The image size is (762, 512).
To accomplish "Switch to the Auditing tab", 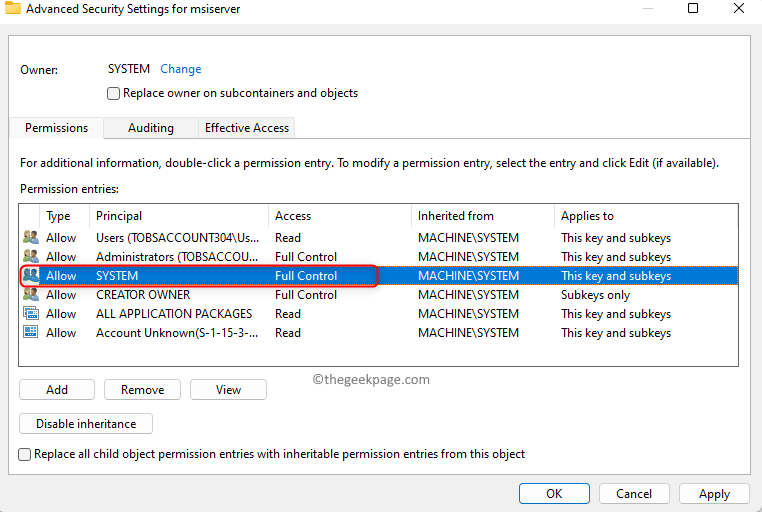I will [x=151, y=128].
